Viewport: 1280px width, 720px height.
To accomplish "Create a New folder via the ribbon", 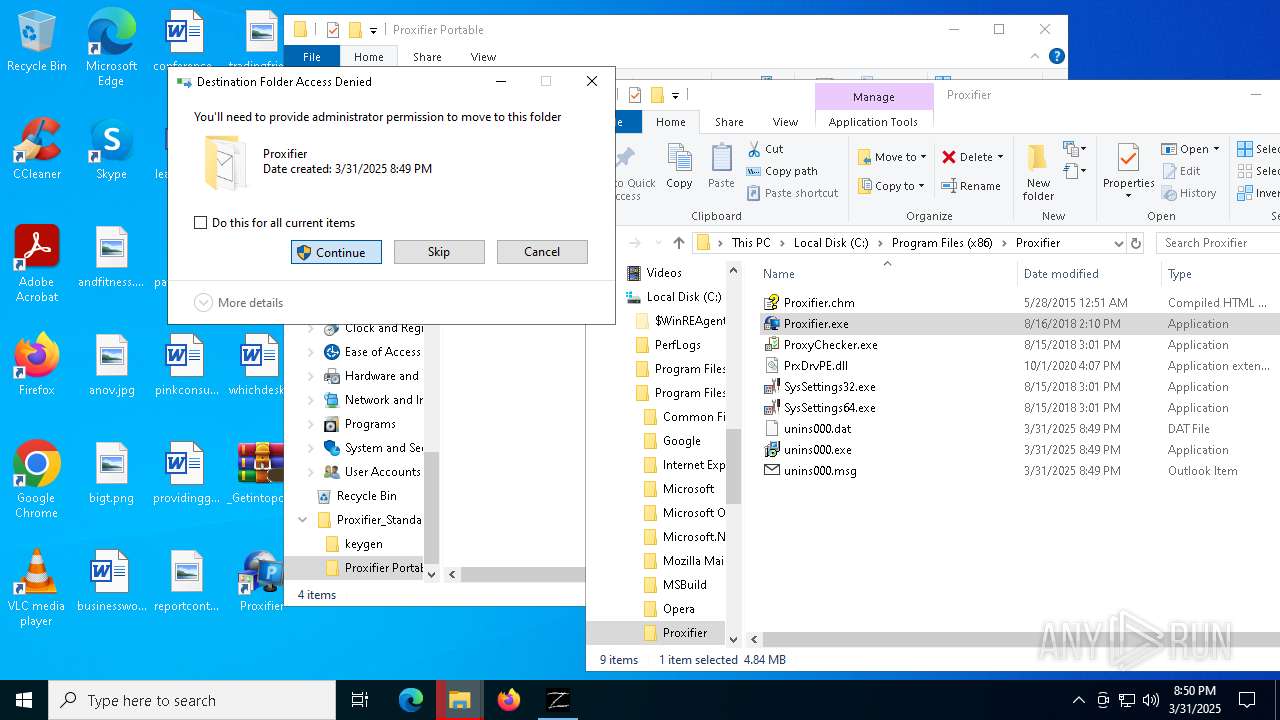I will pos(1038,172).
